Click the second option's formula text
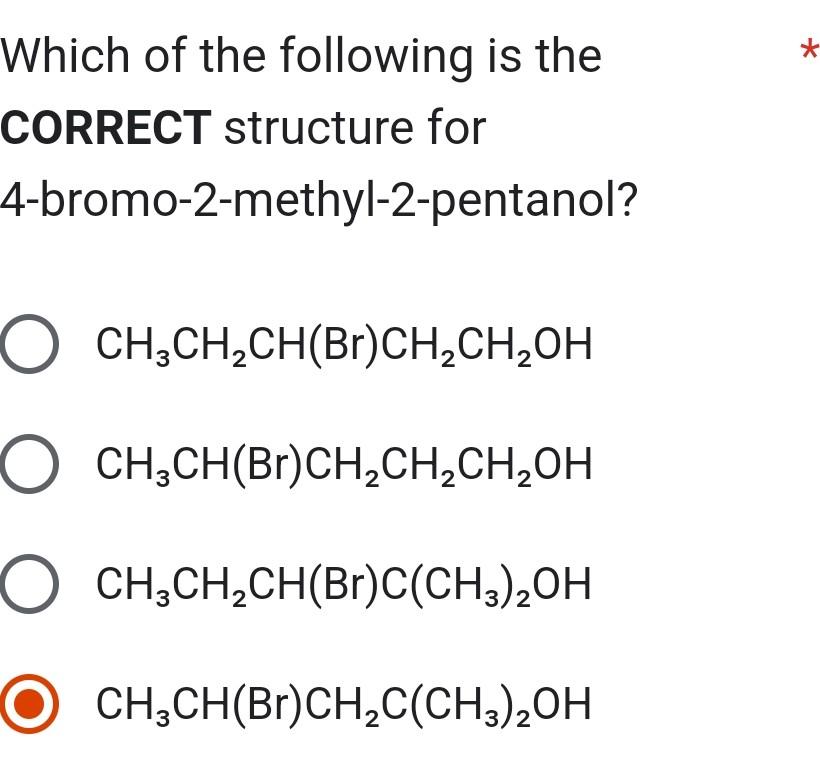Viewport: 820px width, 775px height. [342, 464]
